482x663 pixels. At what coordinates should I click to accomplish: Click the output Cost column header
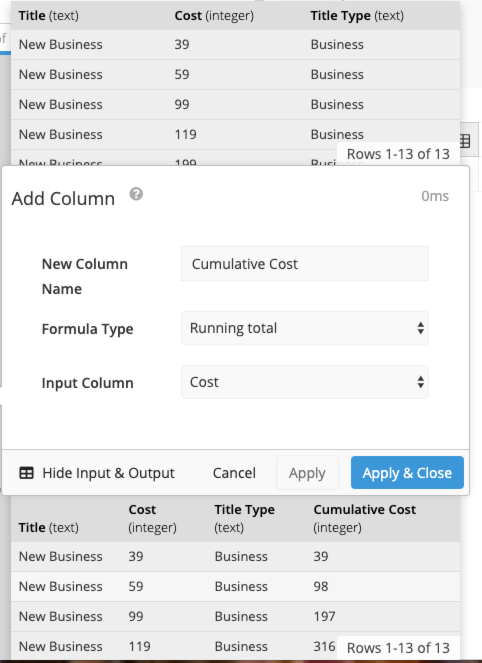click(x=152, y=518)
